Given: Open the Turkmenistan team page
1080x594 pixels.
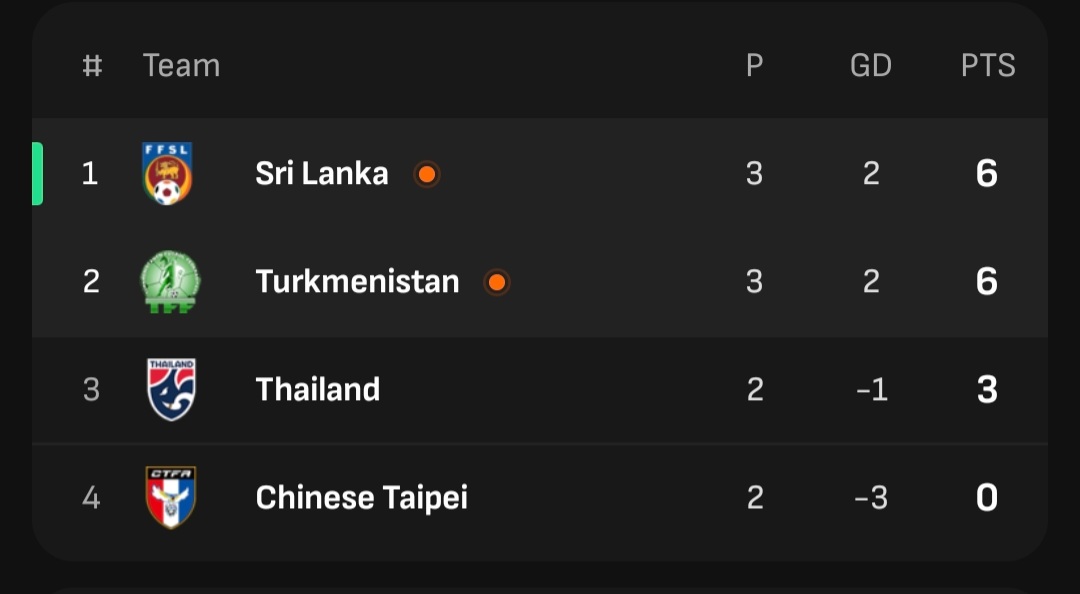Looking at the screenshot, I should 357,282.
